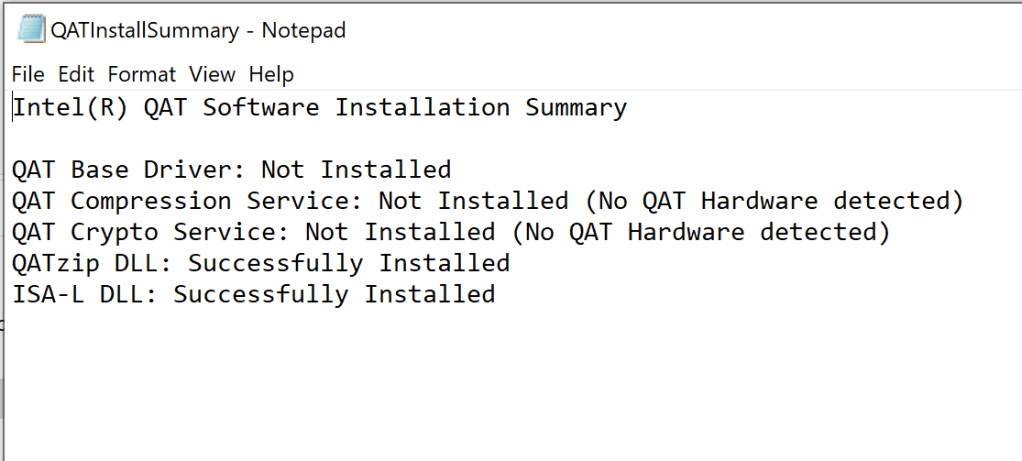Click the '(No QAT Hardware detected)' Compression note
This screenshot has width=1022, height=461.
(x=774, y=201)
